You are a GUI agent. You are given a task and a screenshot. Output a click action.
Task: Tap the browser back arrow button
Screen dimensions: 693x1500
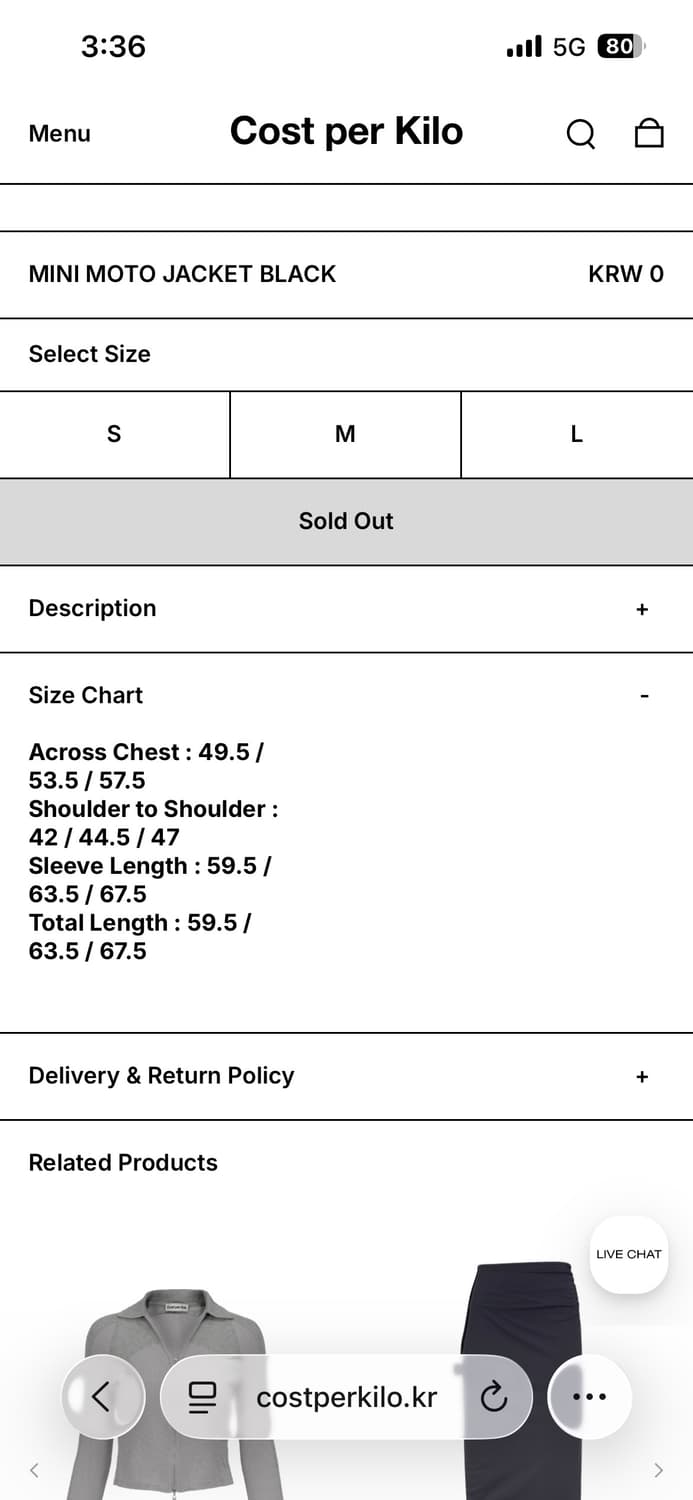click(102, 1396)
